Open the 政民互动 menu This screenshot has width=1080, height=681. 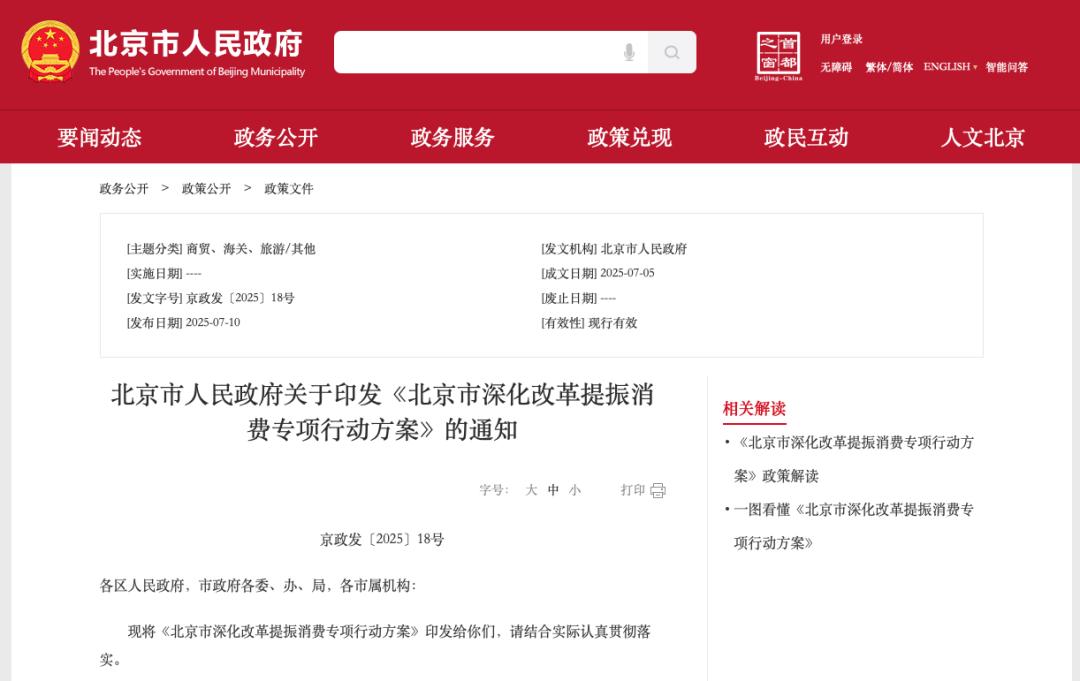point(806,138)
